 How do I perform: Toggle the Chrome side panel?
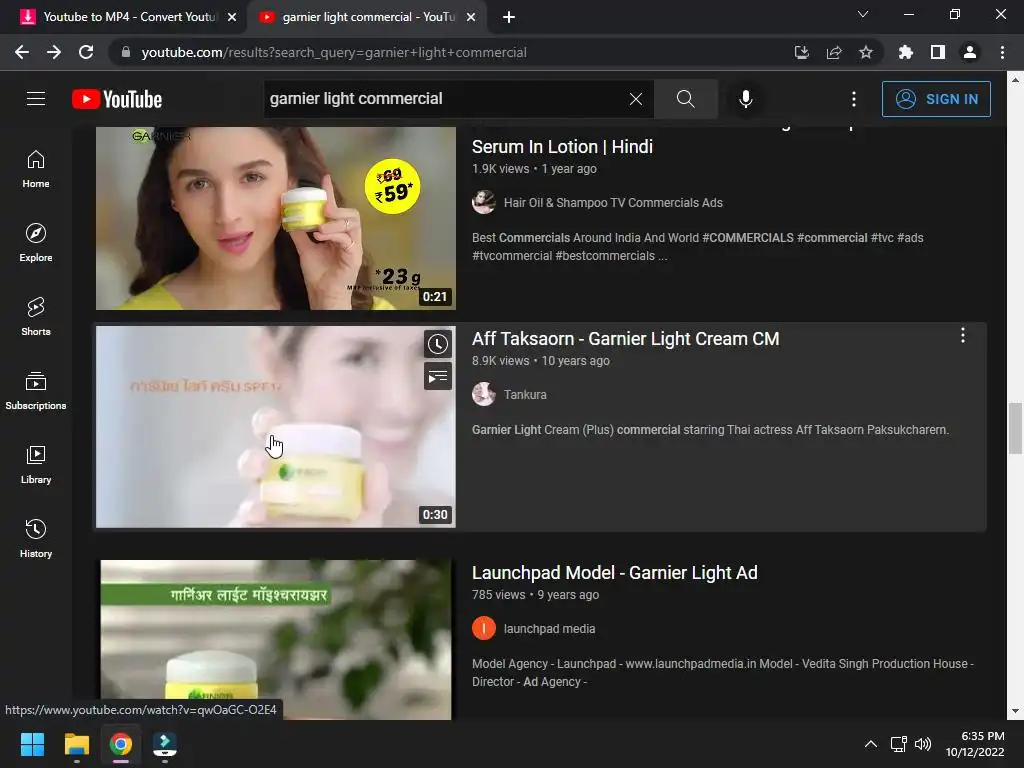pos(937,52)
